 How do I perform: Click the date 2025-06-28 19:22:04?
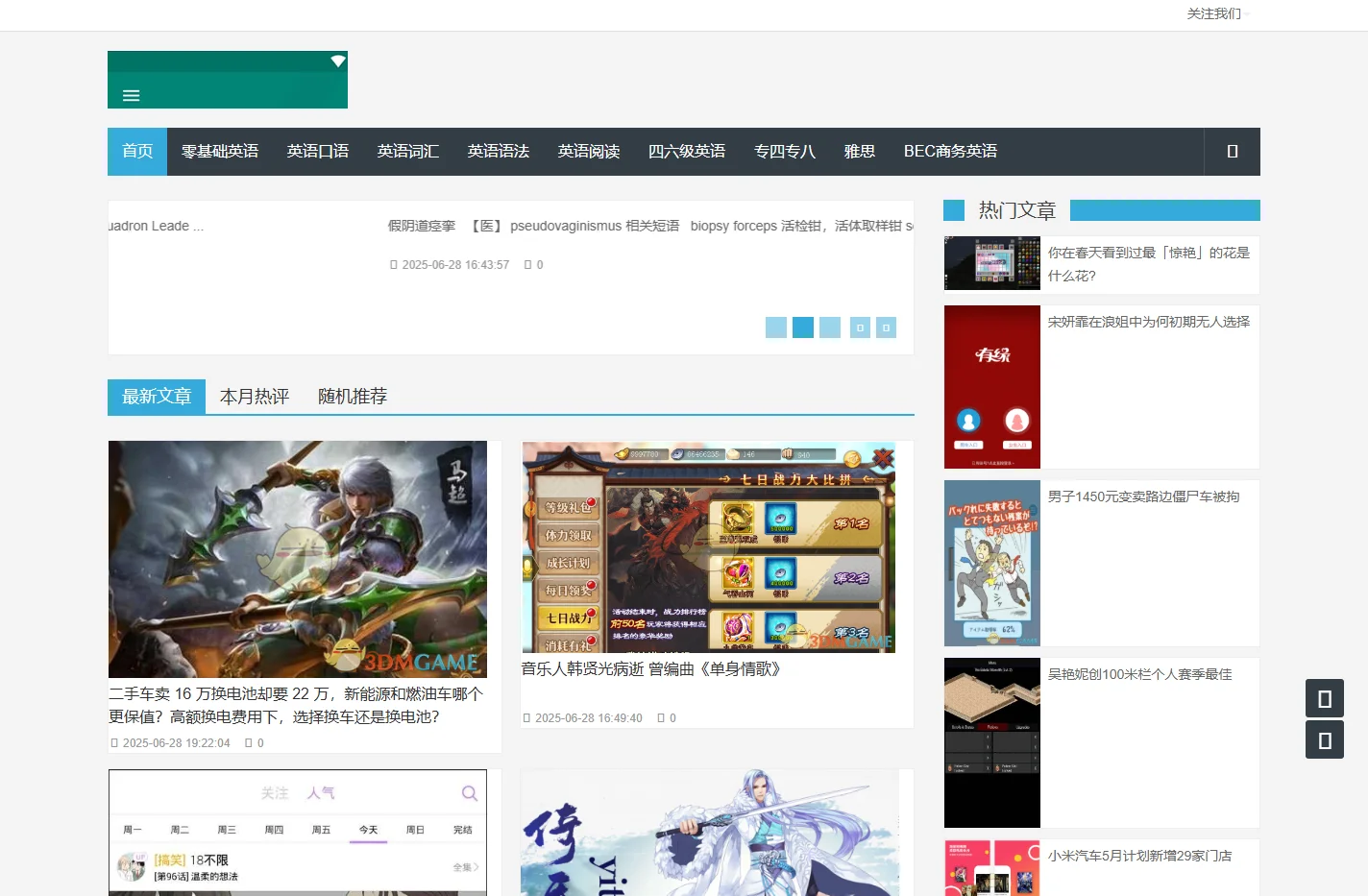177,743
